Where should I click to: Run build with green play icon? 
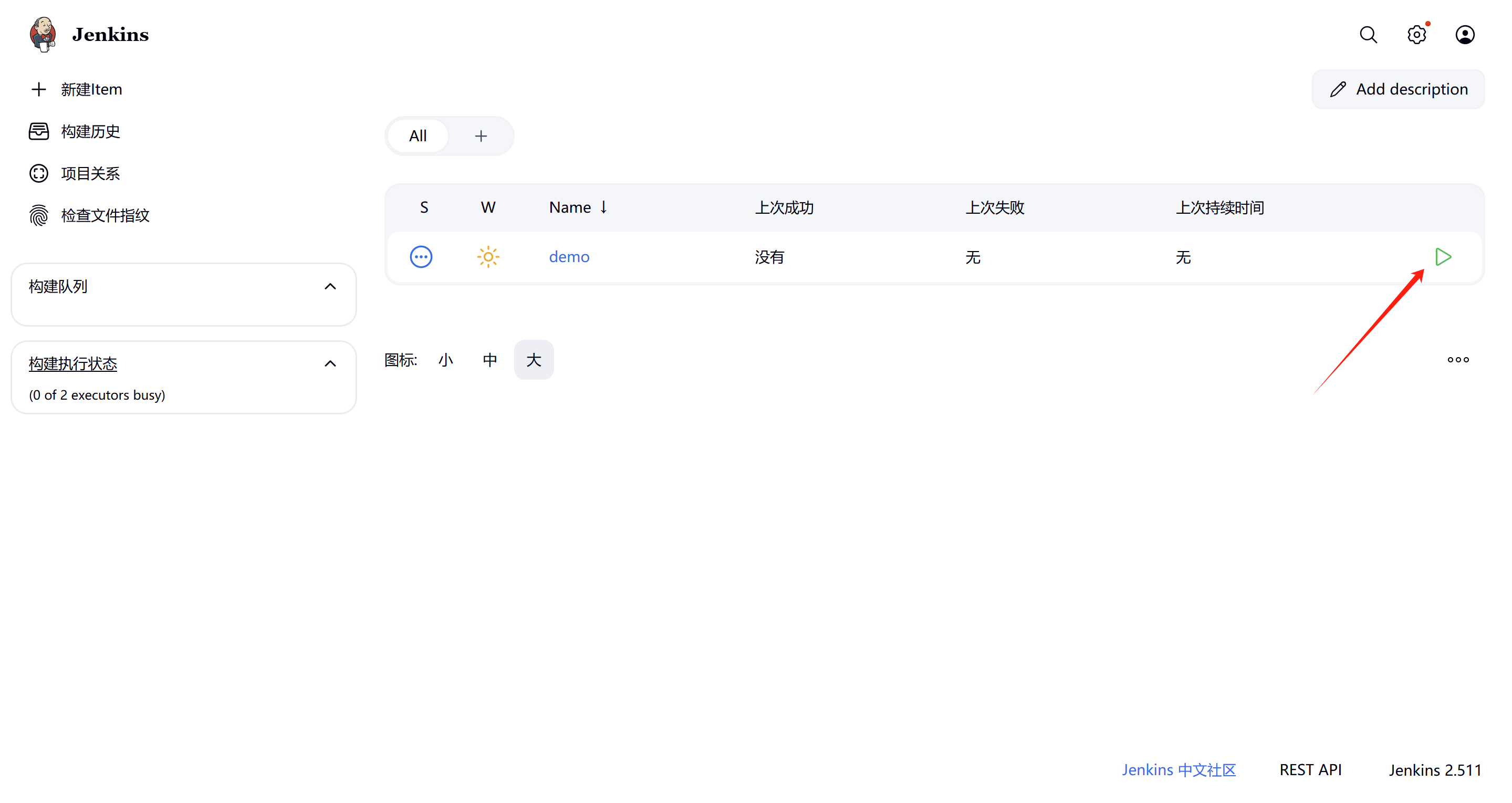coord(1443,256)
